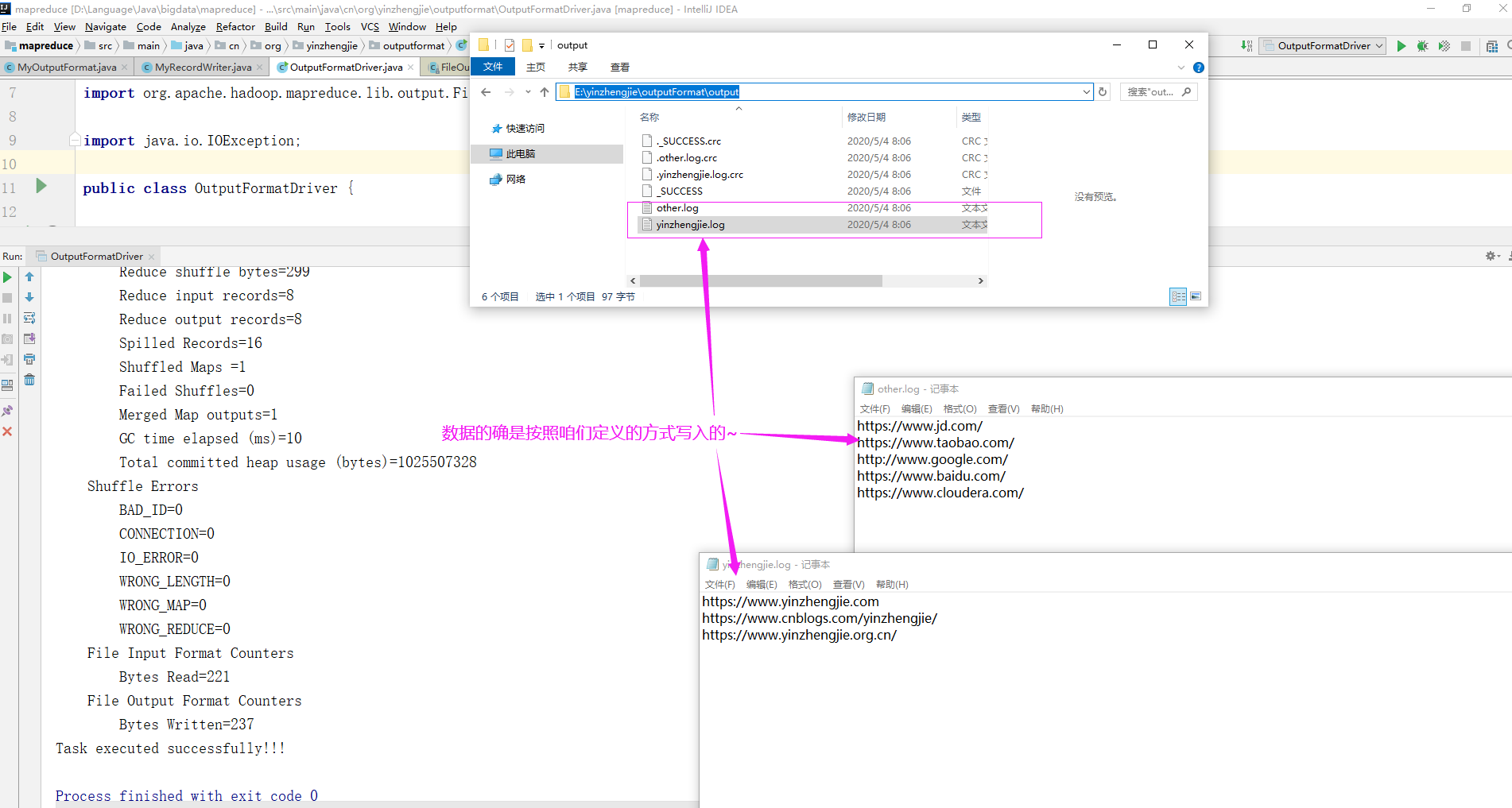Click the horizontal scrollbar in Explorer file list
This screenshot has width=1512, height=808.
click(761, 281)
